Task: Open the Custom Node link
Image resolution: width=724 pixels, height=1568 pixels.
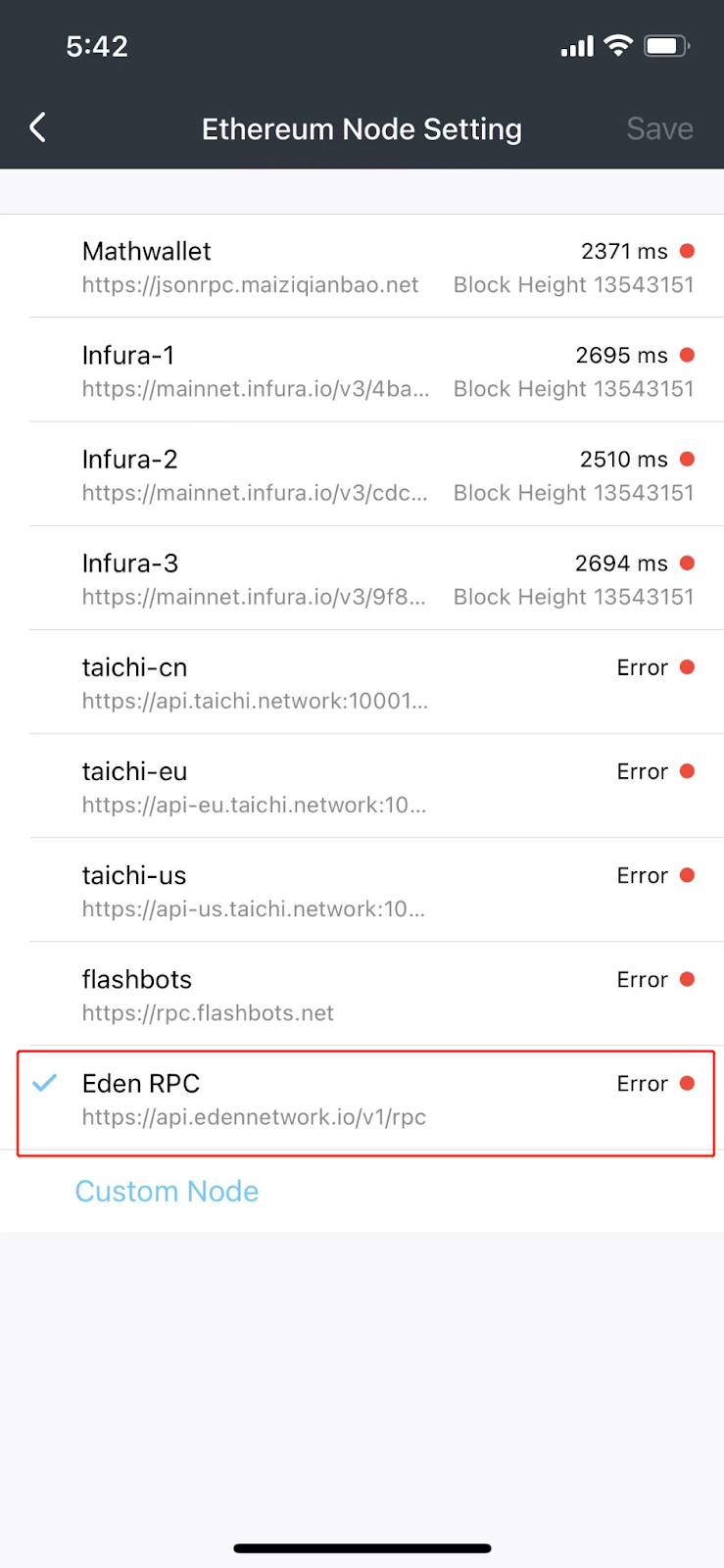Action: (167, 1191)
